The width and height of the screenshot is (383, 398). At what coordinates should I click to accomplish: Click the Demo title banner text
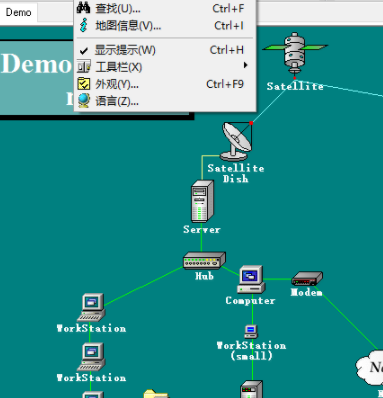click(36, 63)
